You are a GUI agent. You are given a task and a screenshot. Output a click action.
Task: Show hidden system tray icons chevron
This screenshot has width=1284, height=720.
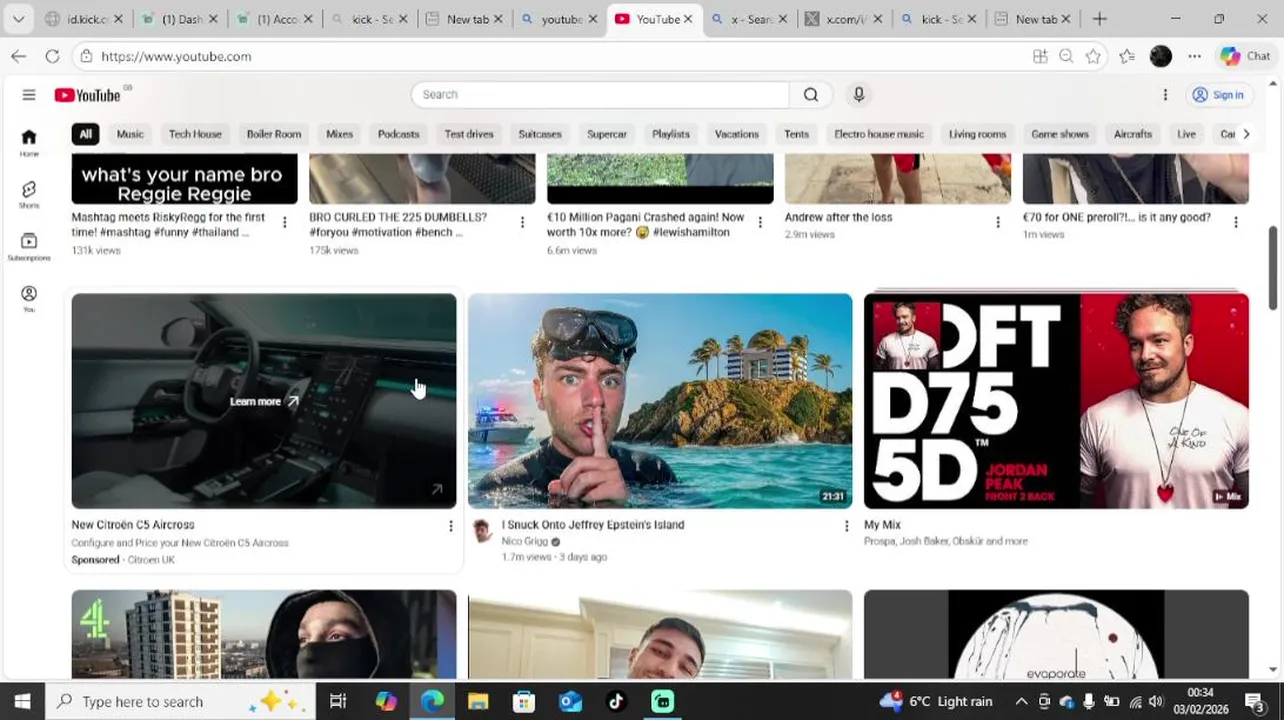[1021, 702]
